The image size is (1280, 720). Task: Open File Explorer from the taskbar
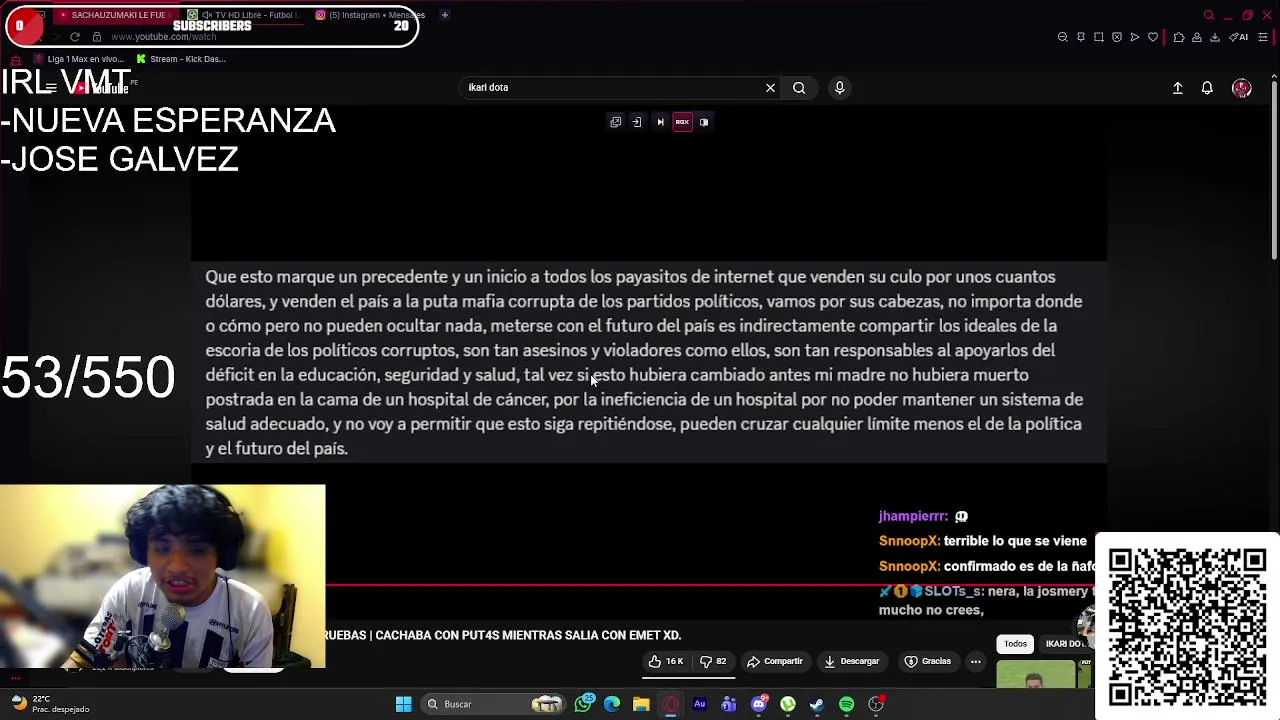pos(641,704)
